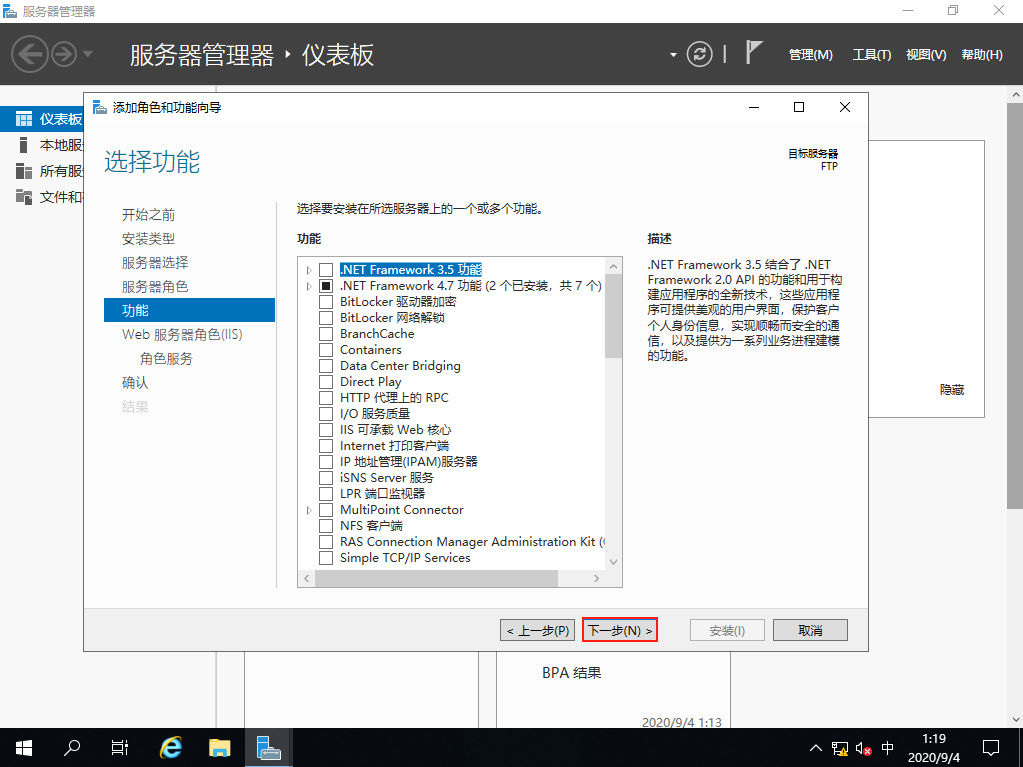The image size is (1023, 767).
Task: Go to 开始之前 wizard step
Action: pyautogui.click(x=148, y=215)
